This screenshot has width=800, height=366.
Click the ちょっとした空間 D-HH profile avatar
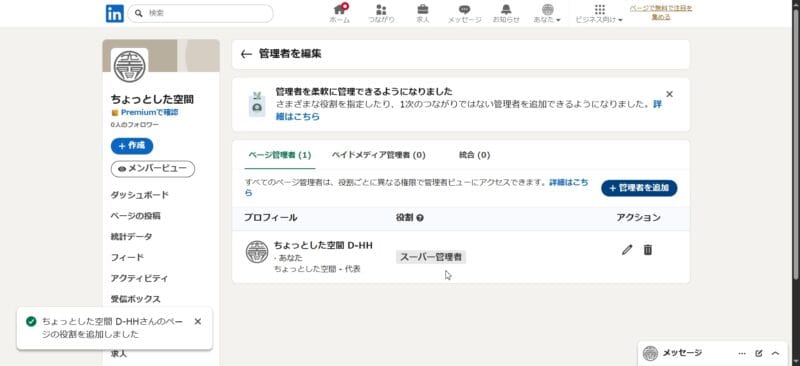coord(257,252)
